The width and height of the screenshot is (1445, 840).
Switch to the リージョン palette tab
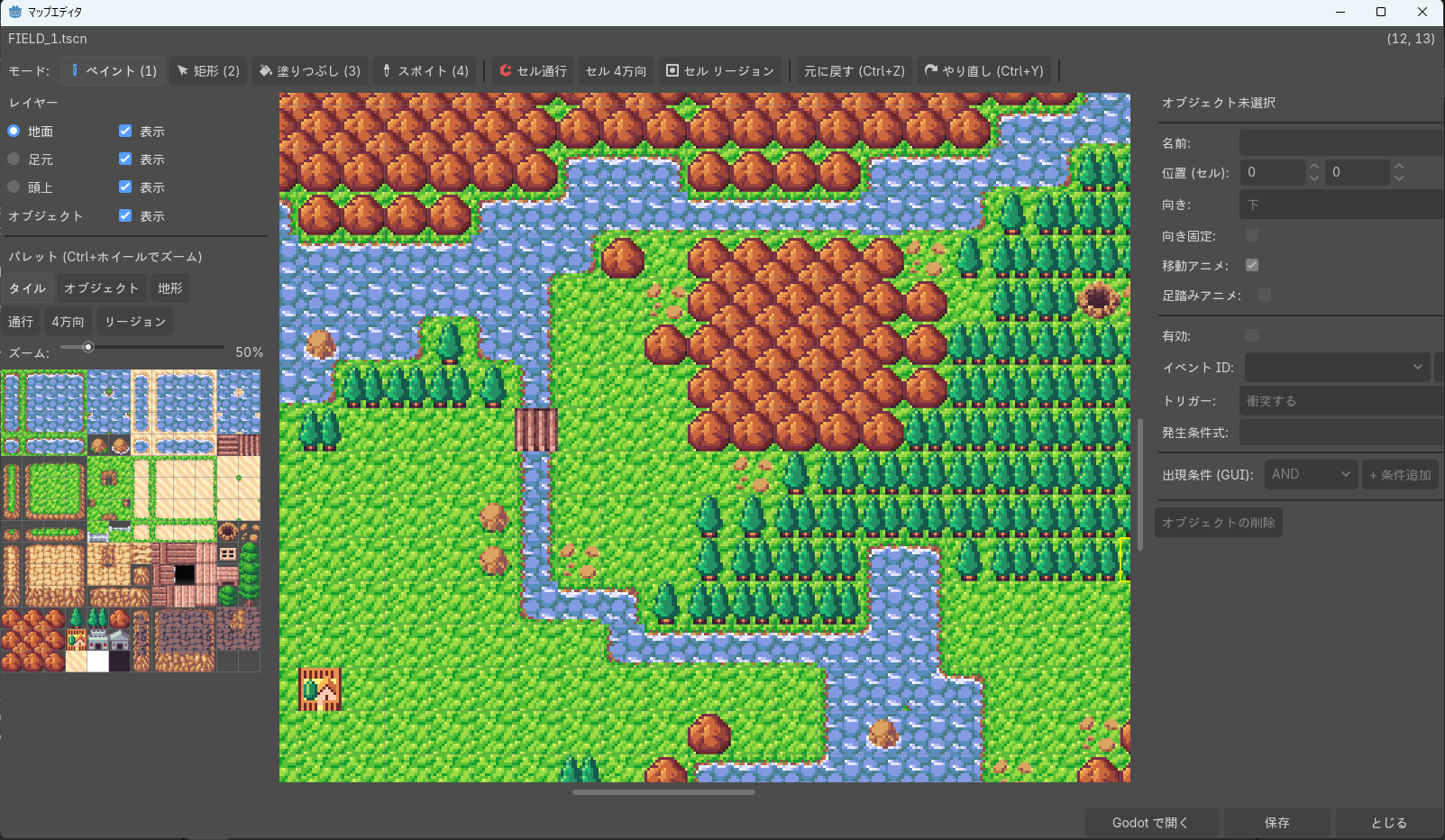tap(135, 322)
